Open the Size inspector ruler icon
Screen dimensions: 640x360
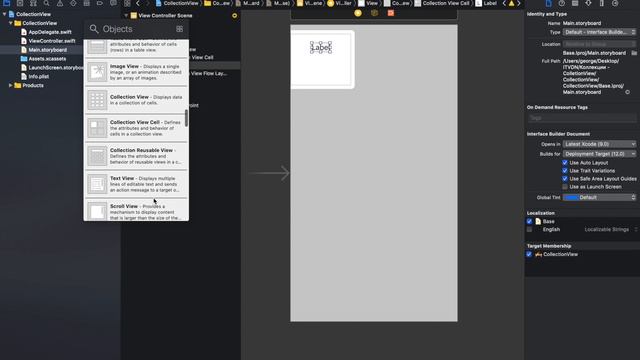[602, 3]
